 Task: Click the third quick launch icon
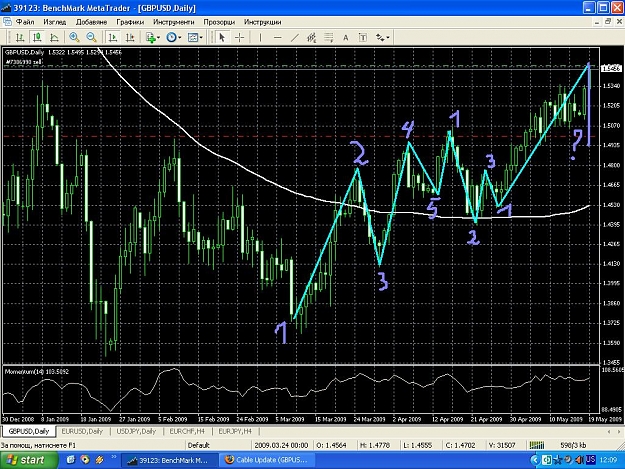coord(99,460)
